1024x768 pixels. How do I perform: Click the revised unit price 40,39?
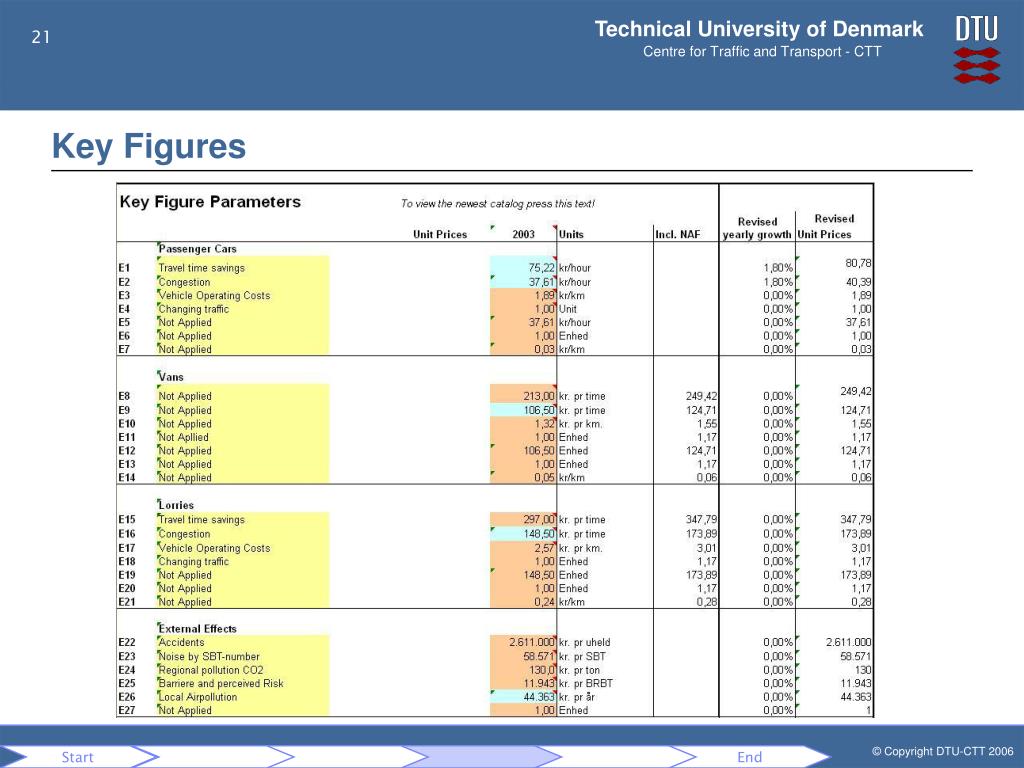pyautogui.click(x=858, y=282)
